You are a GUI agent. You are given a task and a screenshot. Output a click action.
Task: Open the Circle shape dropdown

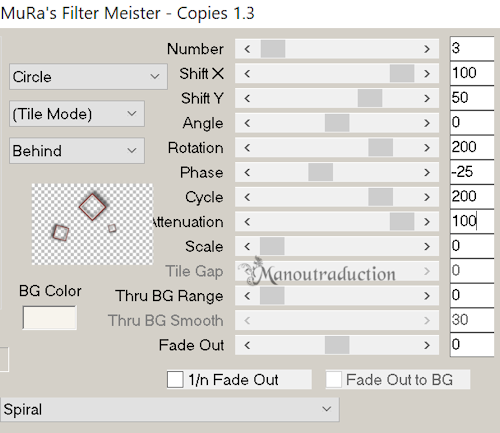point(88,77)
